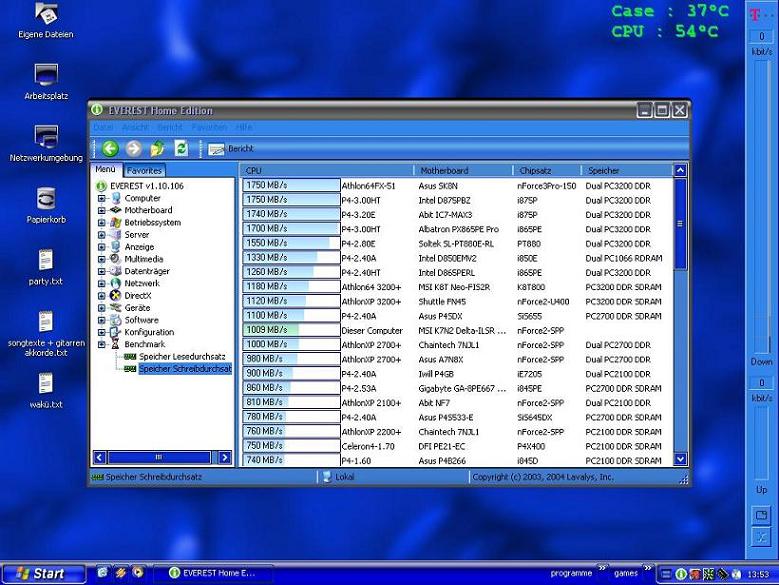Expand the Geräte tree node

(102, 308)
